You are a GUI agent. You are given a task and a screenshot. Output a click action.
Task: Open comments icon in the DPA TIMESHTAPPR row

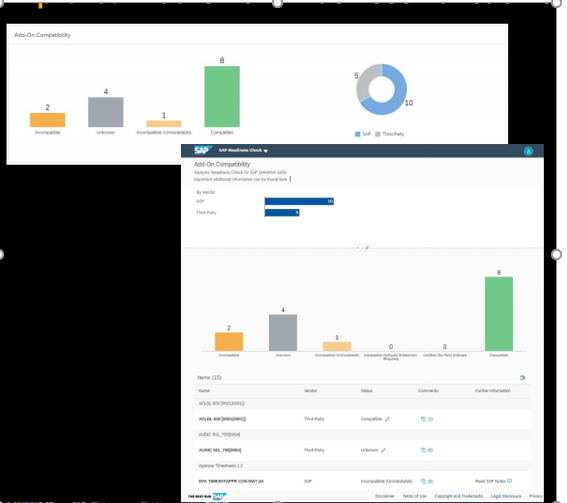pyautogui.click(x=423, y=481)
